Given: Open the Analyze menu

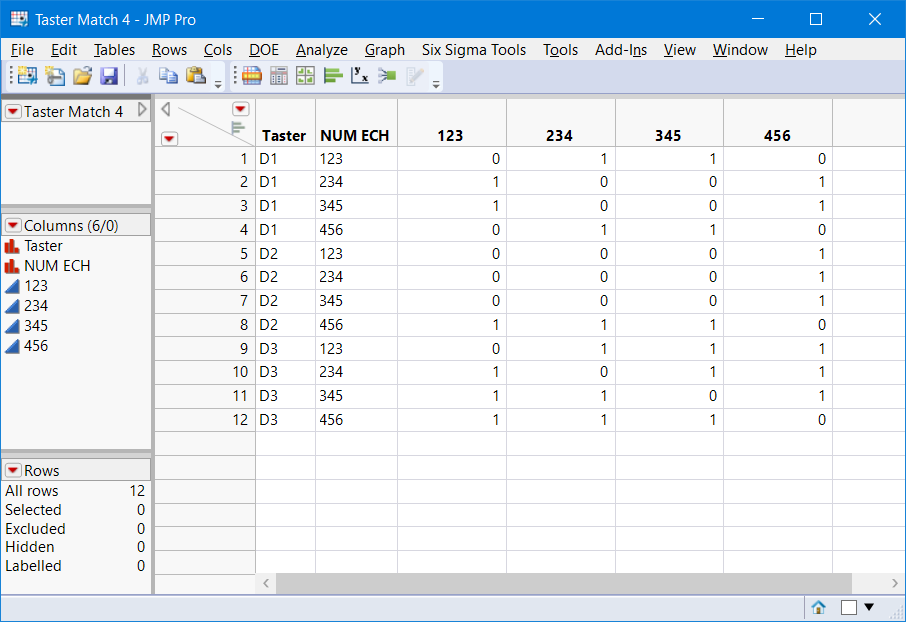Looking at the screenshot, I should click(321, 49).
